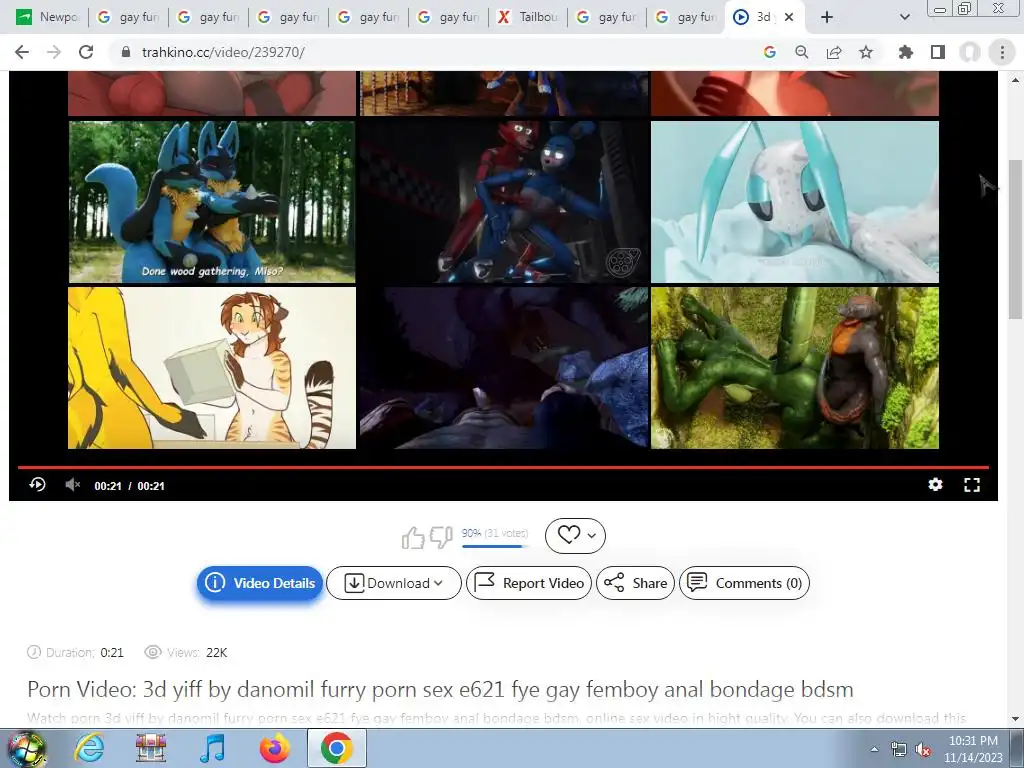Click the site lock icon in address bar
The height and width of the screenshot is (768, 1024).
126,52
